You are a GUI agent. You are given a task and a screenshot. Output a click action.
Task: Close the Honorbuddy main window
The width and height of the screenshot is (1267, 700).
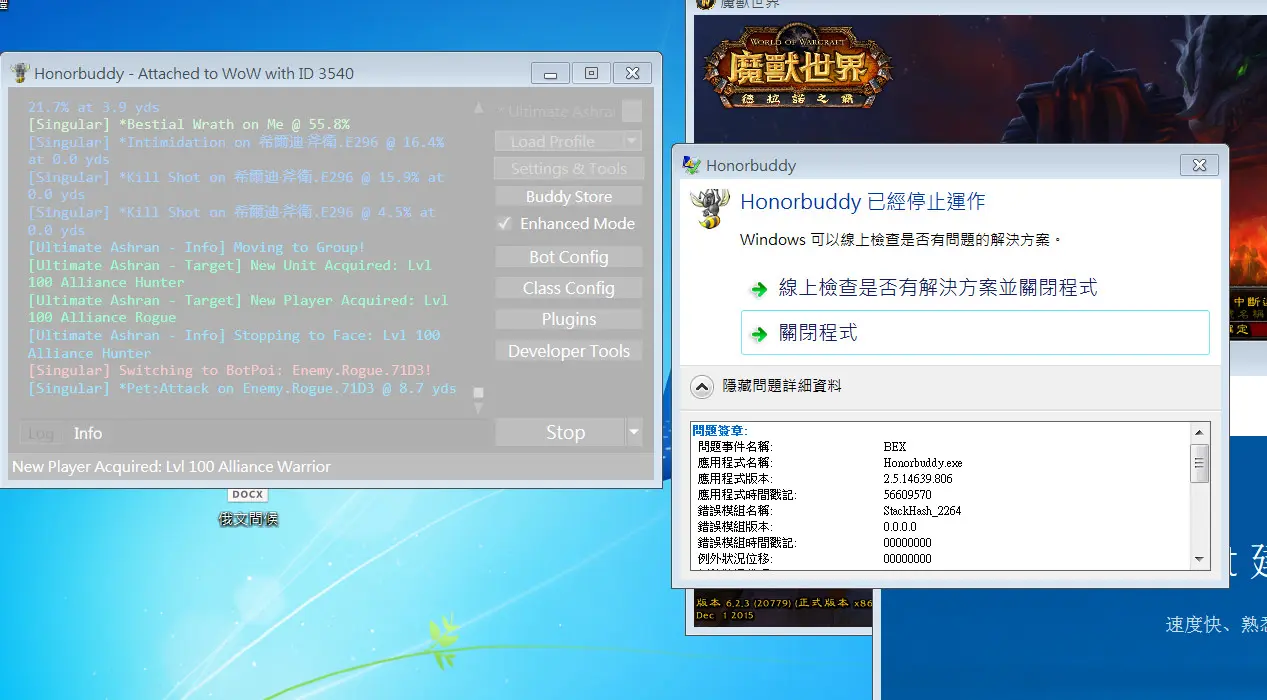click(x=632, y=73)
